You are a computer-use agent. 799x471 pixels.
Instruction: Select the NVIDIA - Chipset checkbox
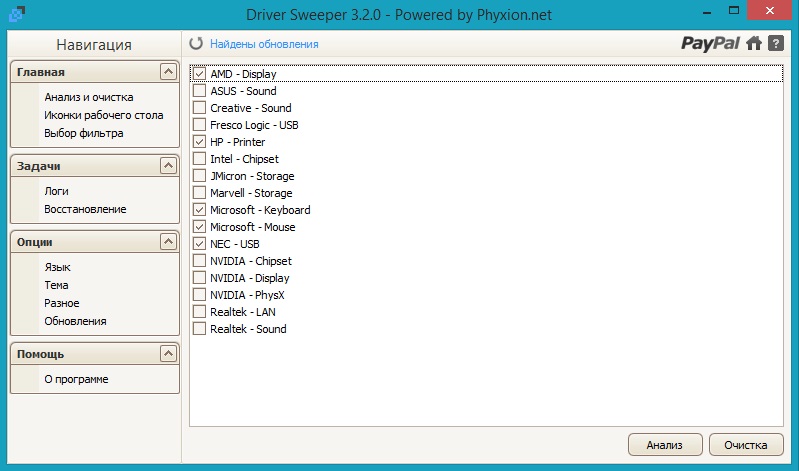(x=199, y=261)
